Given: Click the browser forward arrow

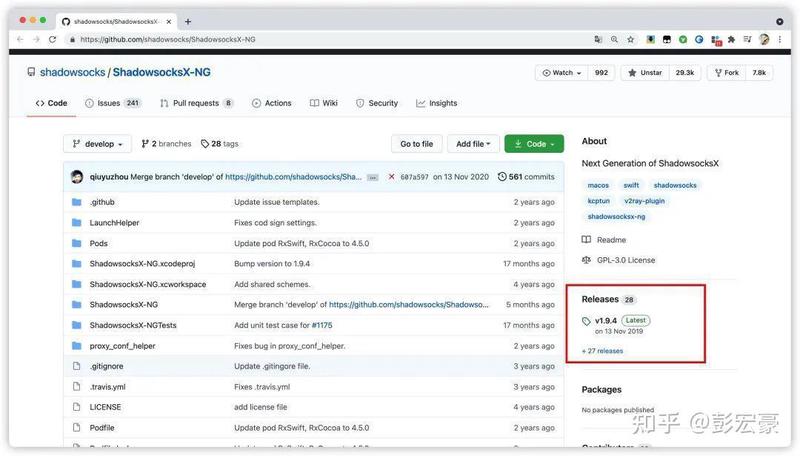Looking at the screenshot, I should tap(36, 39).
